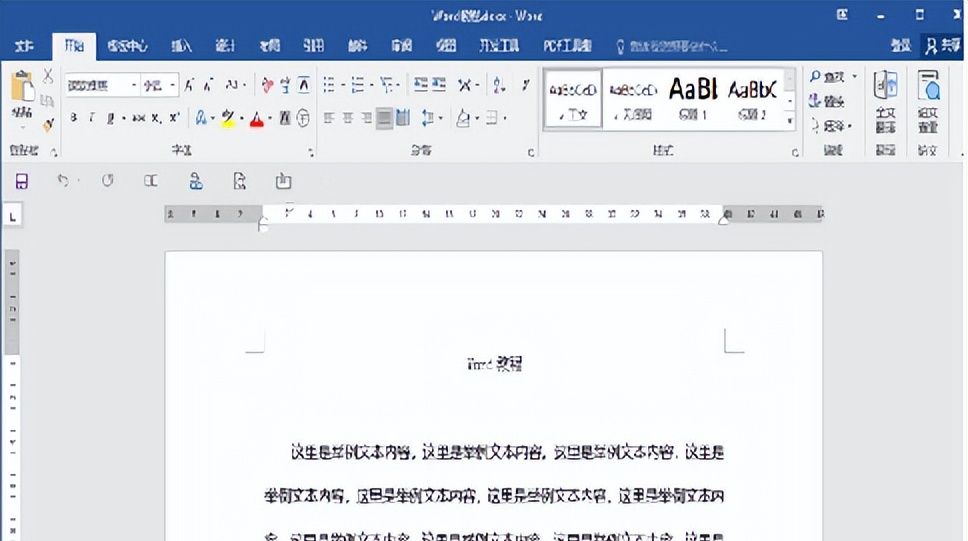The width and height of the screenshot is (968, 541).
Task: Toggle underline formatting
Action: [x=111, y=118]
